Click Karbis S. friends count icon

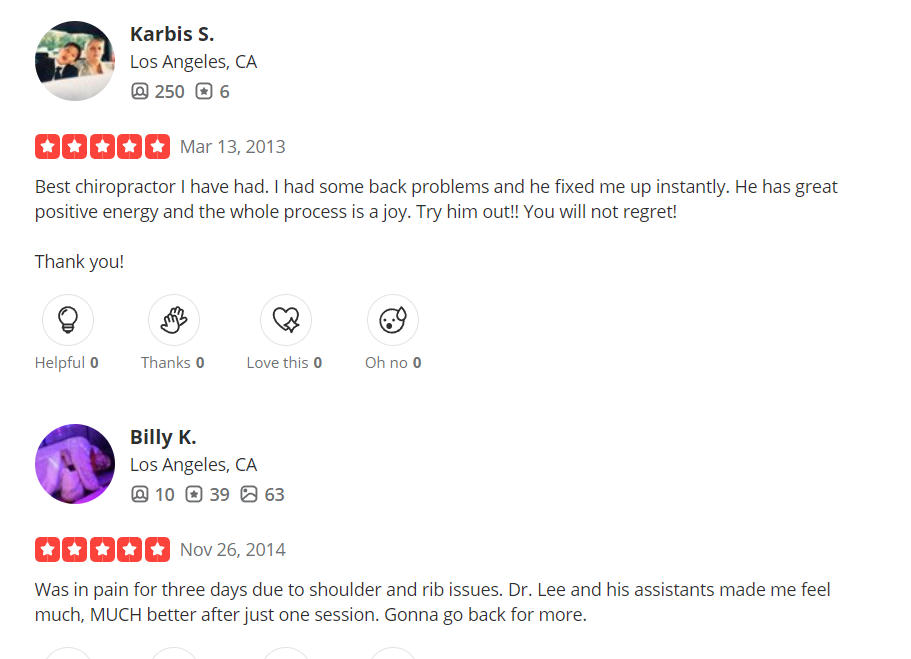click(x=140, y=92)
